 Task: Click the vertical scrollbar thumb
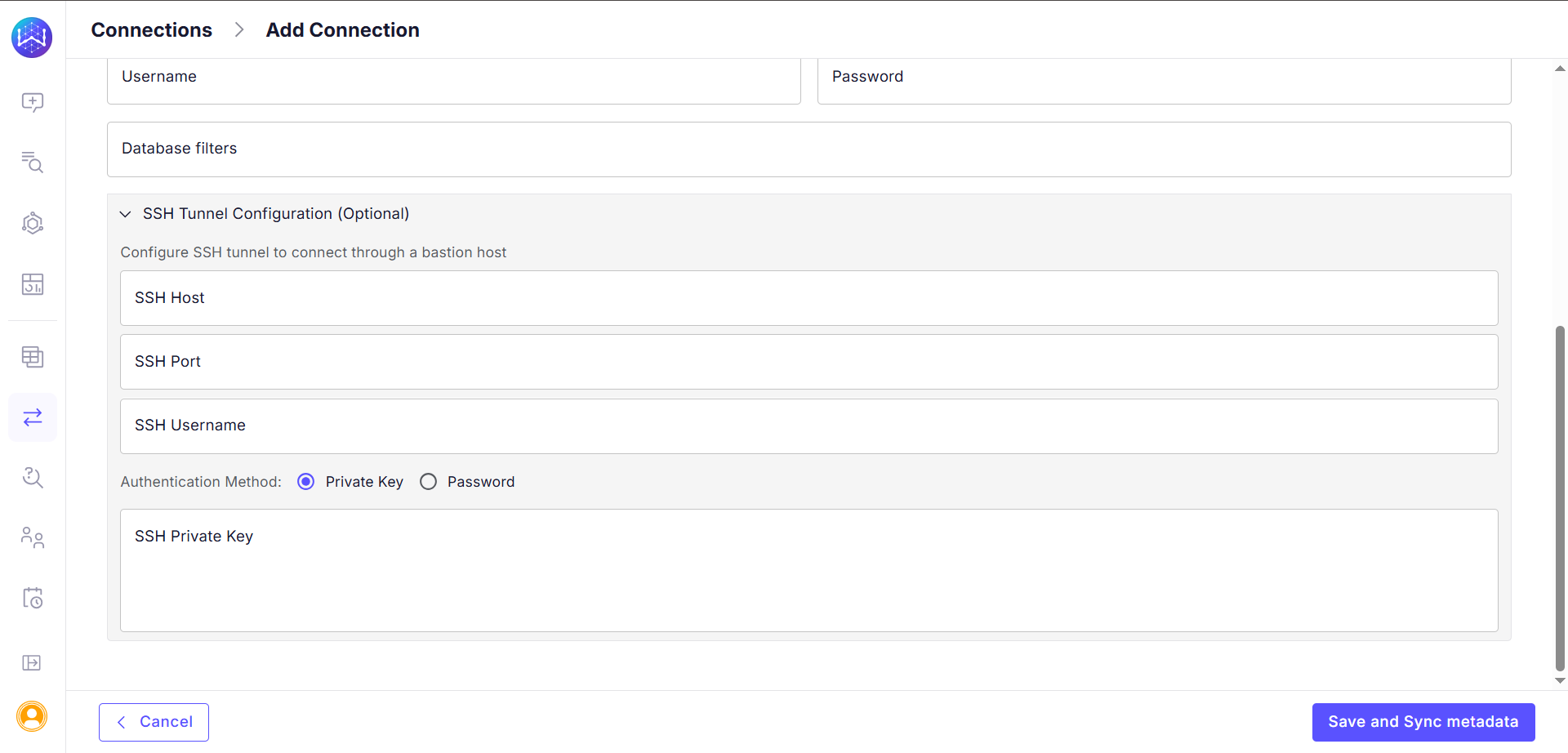click(x=1560, y=498)
